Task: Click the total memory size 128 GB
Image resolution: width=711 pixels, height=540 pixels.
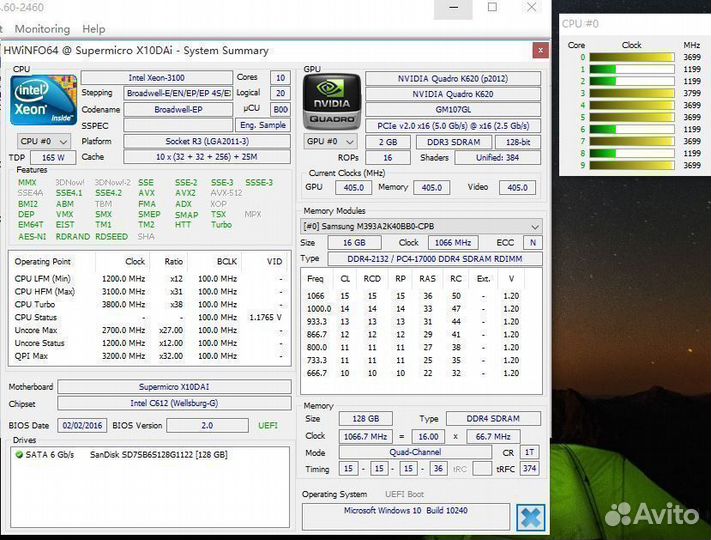Action: (365, 418)
